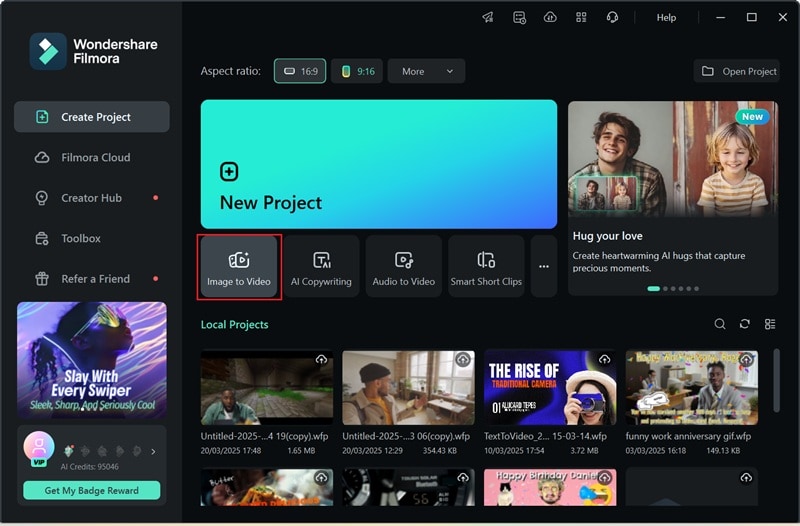Click the cloud download icon in title bar
This screenshot has width=800, height=526.
pyautogui.click(x=550, y=17)
